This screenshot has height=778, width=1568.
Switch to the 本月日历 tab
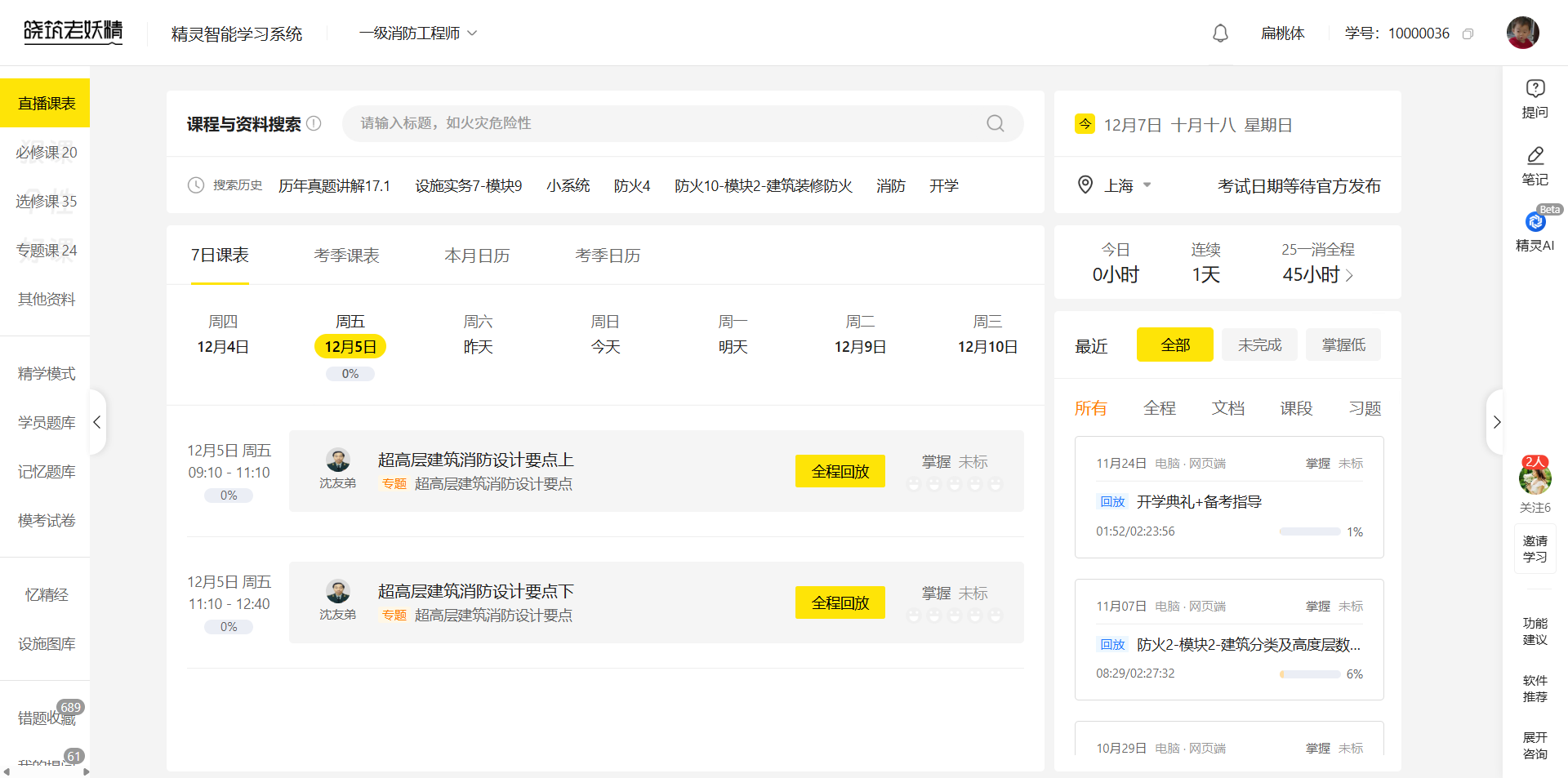(477, 256)
